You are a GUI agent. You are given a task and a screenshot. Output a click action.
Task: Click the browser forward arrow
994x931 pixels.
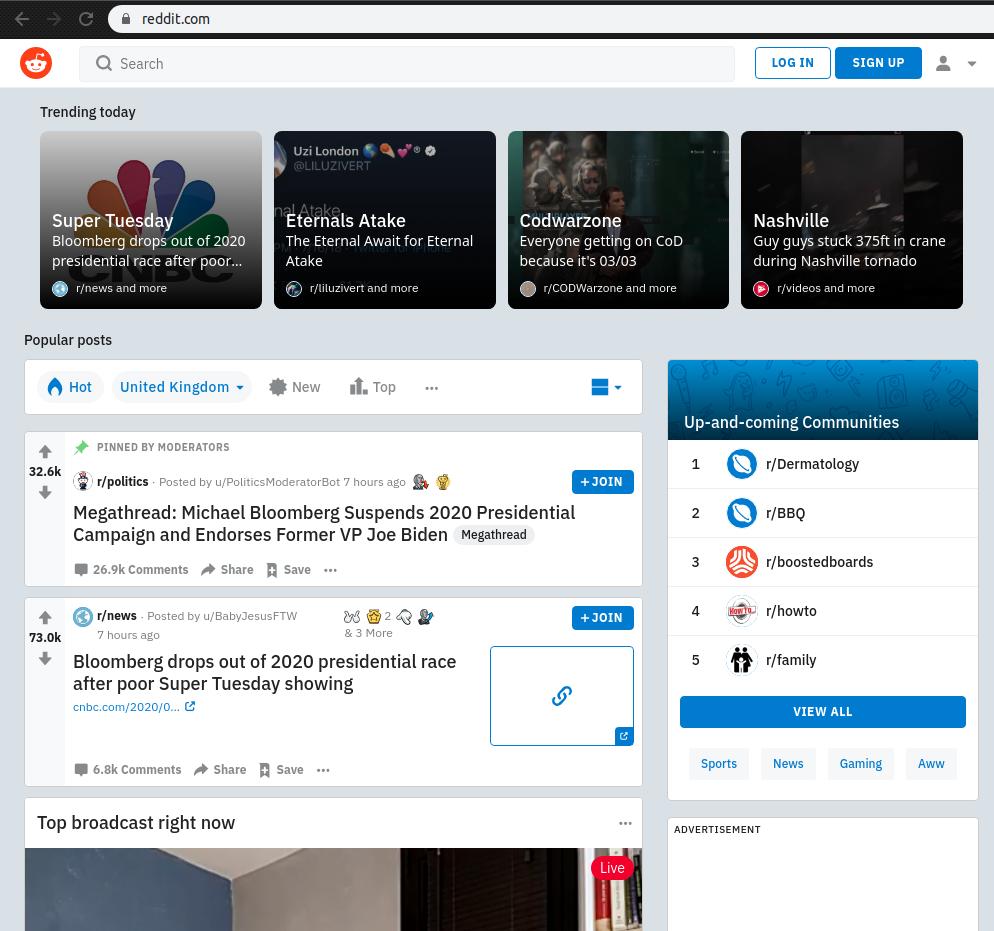[x=54, y=19]
